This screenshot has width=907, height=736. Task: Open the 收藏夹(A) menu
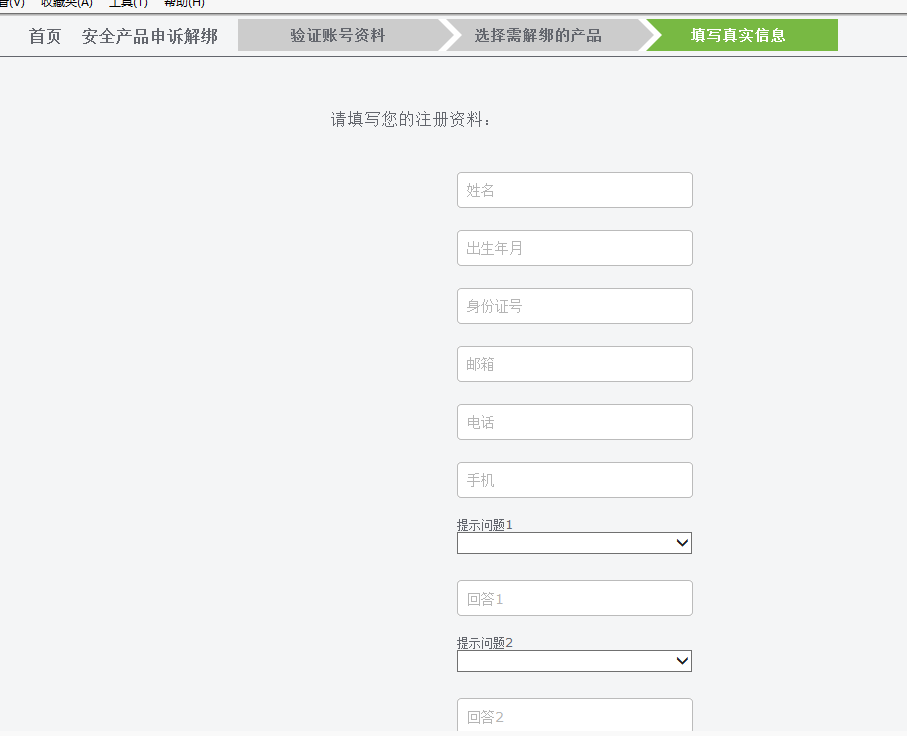66,3
